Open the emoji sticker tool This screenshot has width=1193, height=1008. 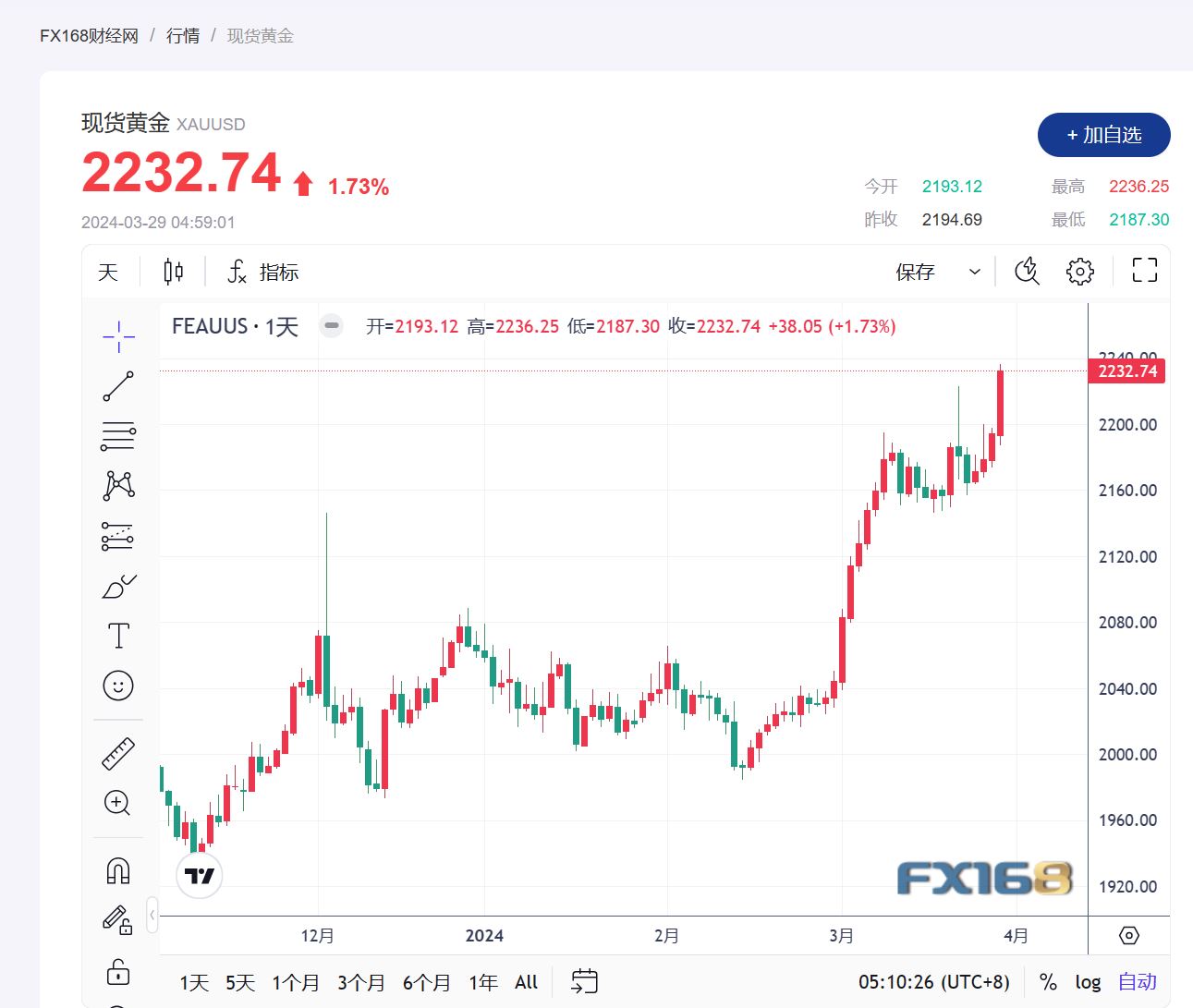[117, 686]
